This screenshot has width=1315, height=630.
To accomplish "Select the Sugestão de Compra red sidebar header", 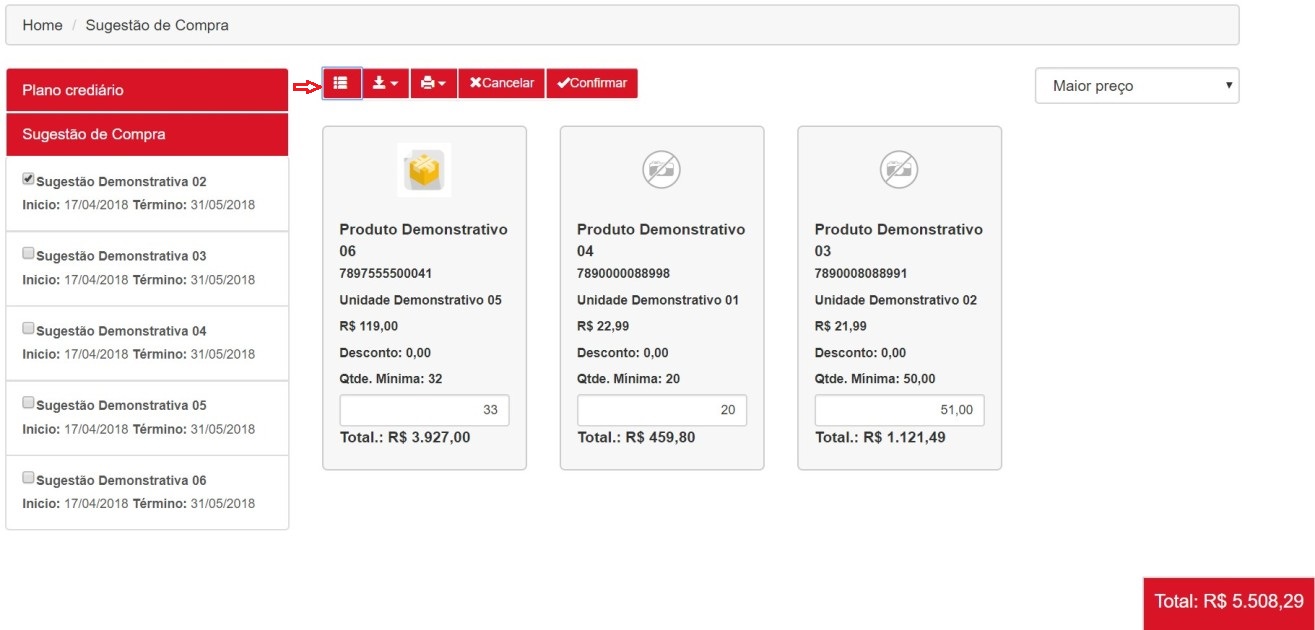I will coord(147,134).
